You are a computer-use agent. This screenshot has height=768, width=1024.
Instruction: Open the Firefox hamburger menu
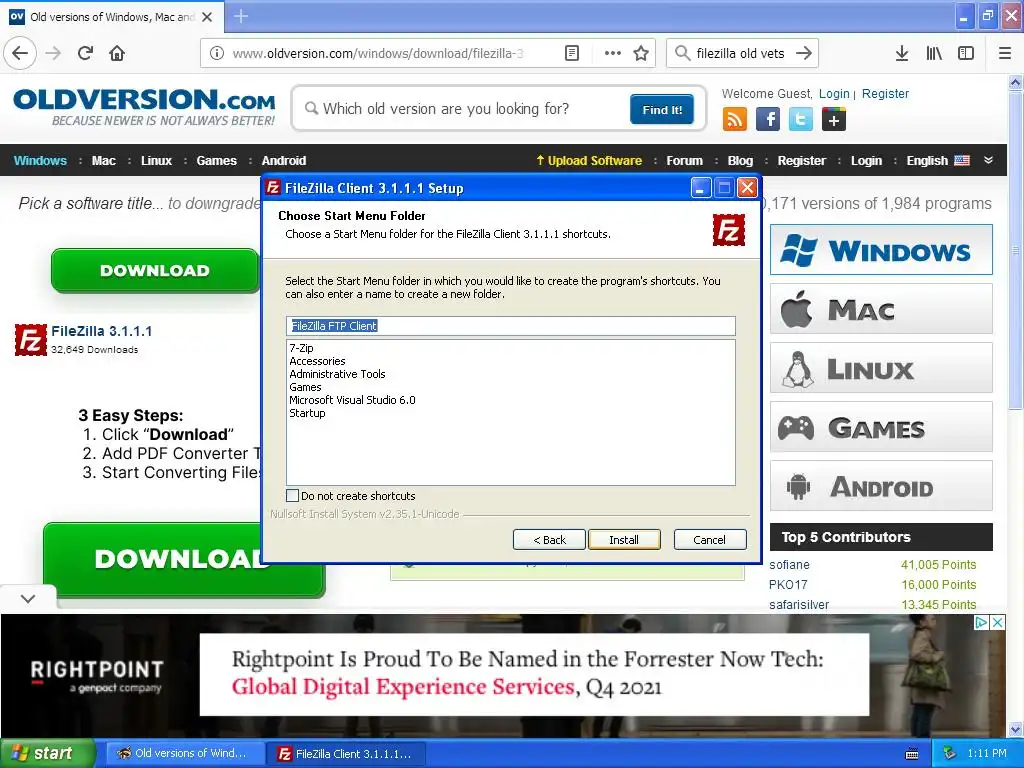pos(1005,54)
